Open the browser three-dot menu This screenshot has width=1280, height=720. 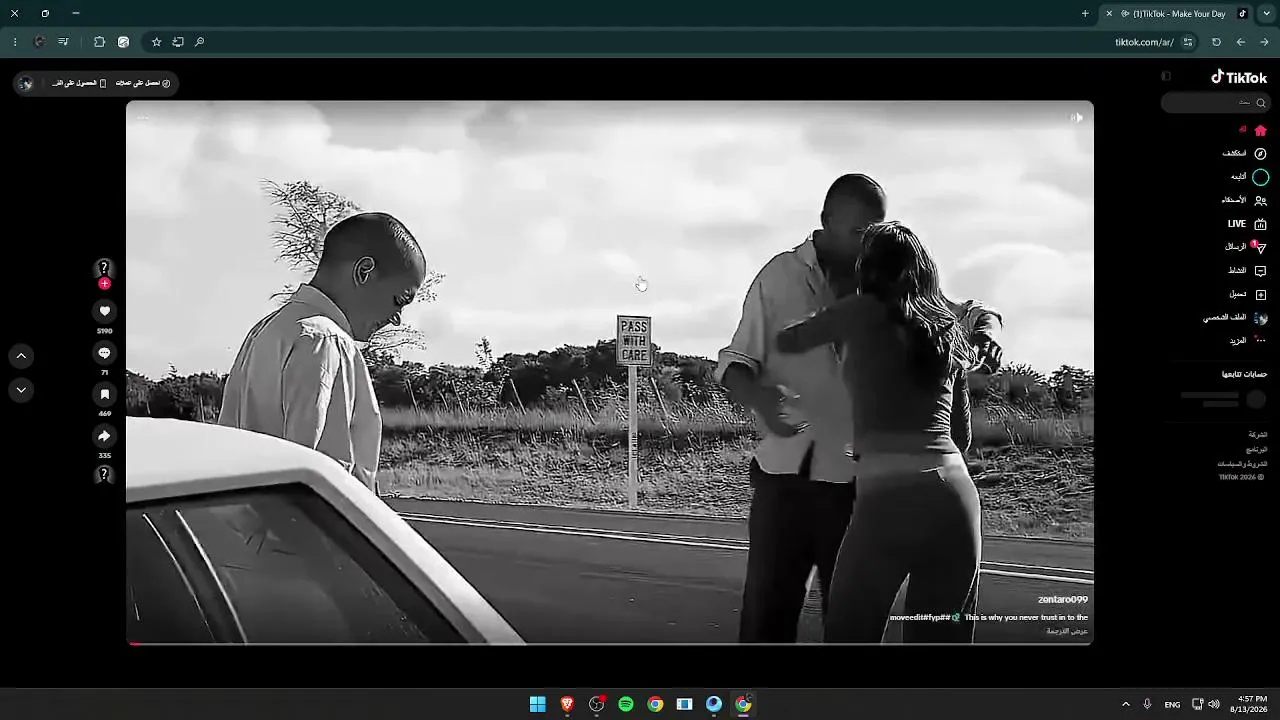click(x=14, y=42)
